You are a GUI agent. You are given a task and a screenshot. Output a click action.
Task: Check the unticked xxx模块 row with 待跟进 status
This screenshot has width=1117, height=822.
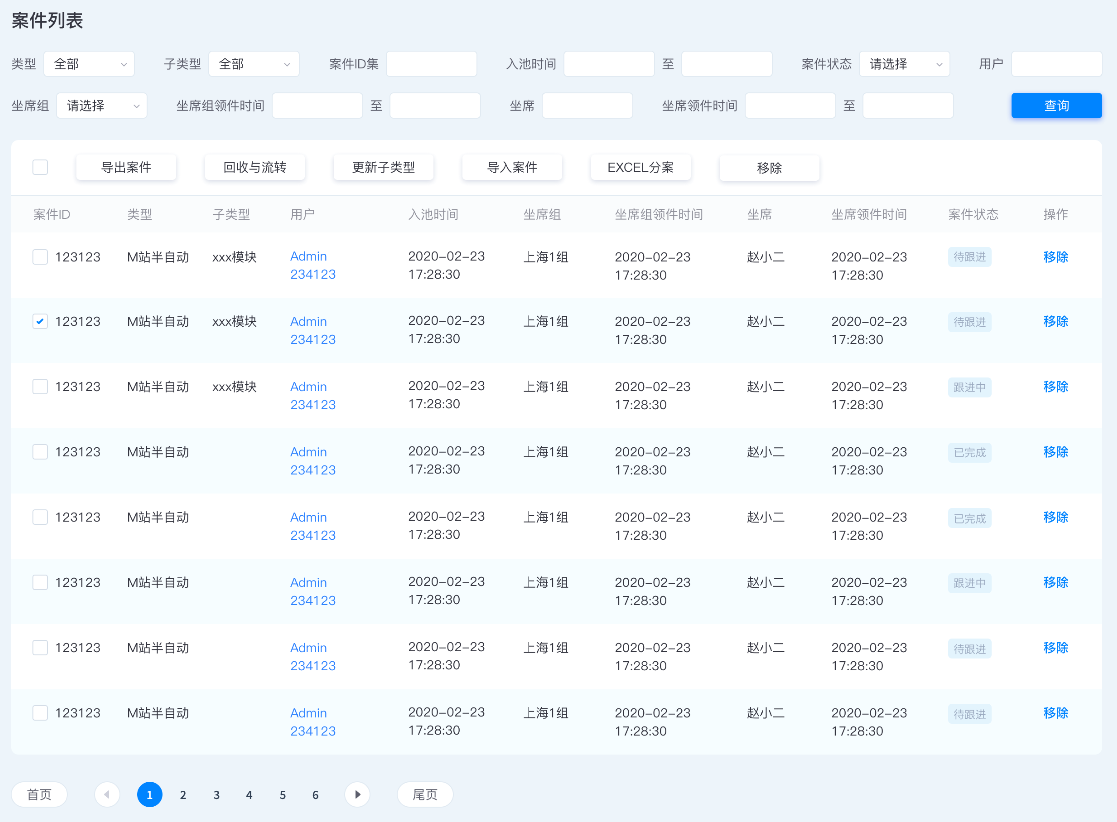40,256
